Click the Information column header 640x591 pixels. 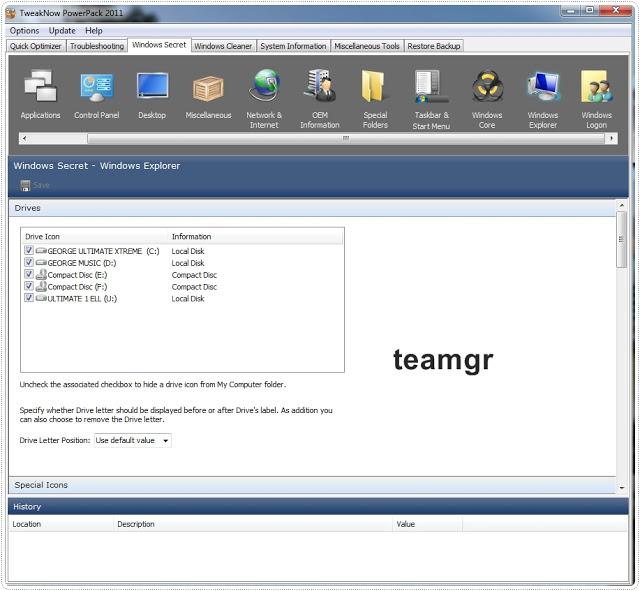(255, 236)
